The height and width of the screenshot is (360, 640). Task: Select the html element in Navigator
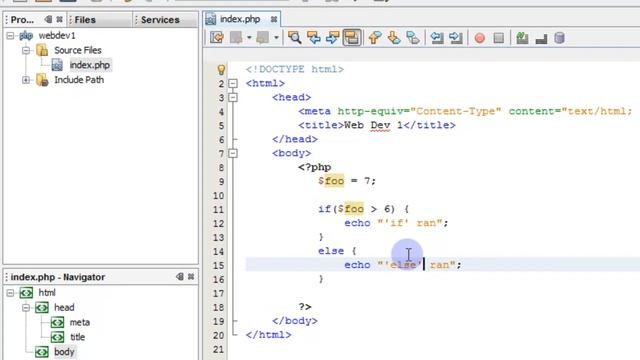click(47, 293)
